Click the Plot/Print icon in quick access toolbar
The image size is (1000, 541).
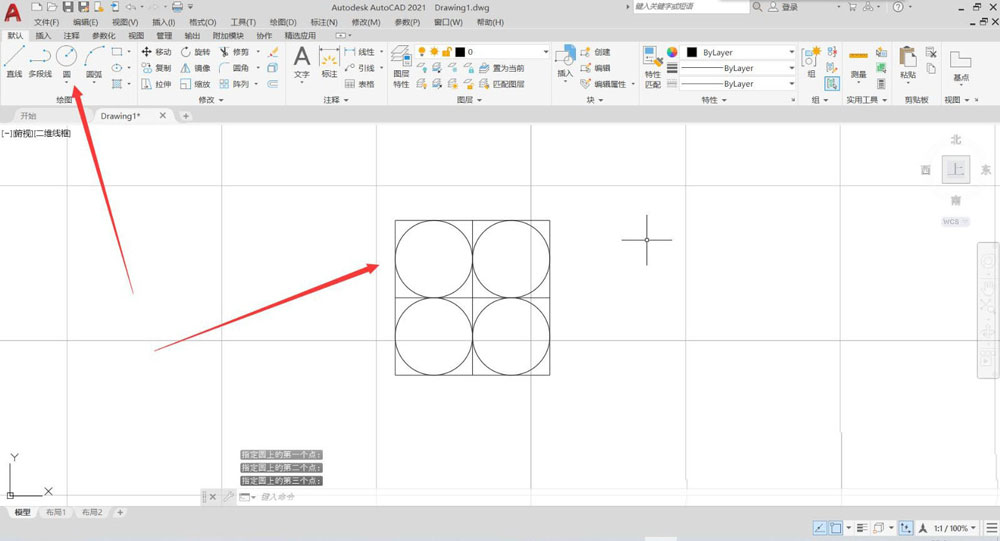pyautogui.click(x=177, y=7)
